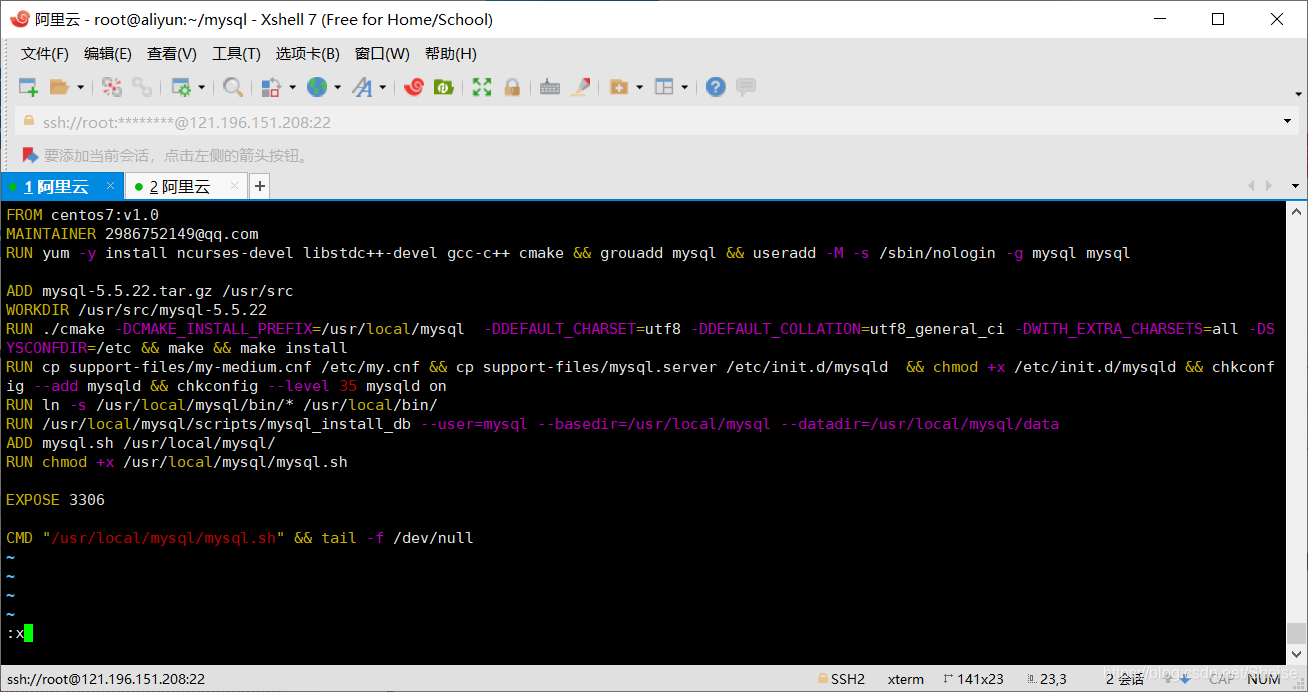
Task: Click the Find magnifier icon
Action: [233, 87]
